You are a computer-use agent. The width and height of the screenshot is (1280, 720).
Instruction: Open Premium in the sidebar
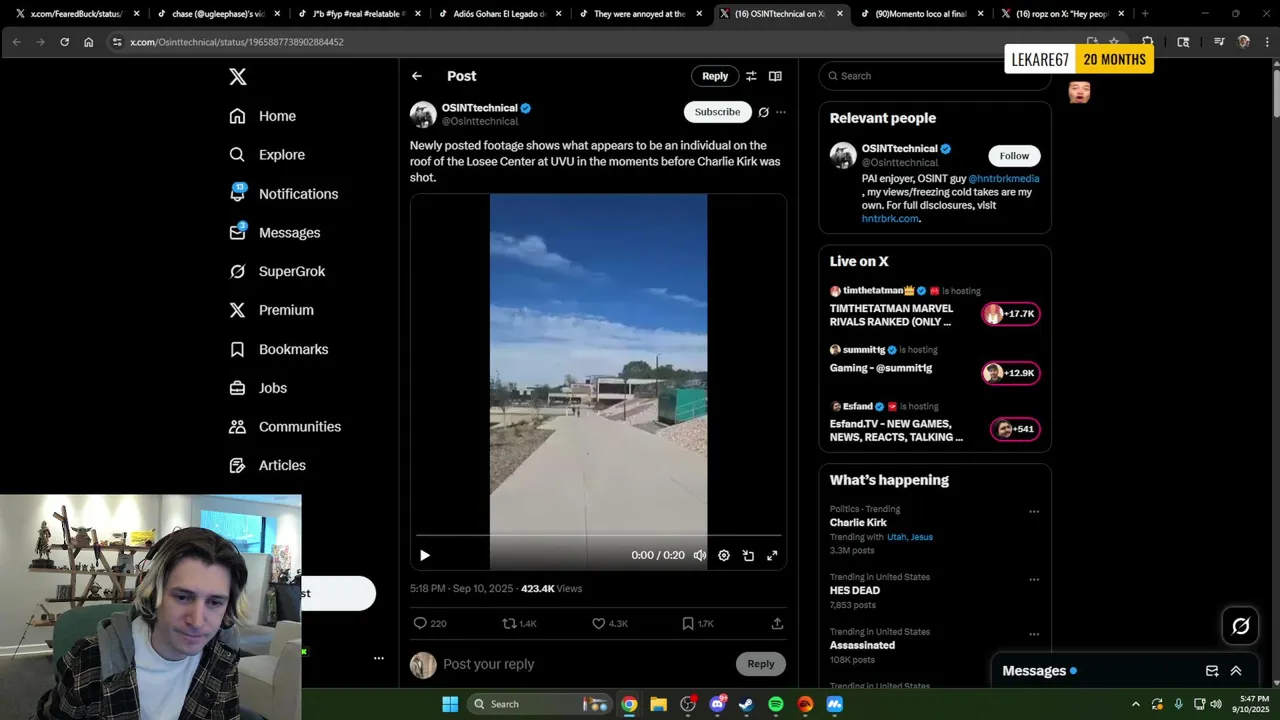(271, 310)
